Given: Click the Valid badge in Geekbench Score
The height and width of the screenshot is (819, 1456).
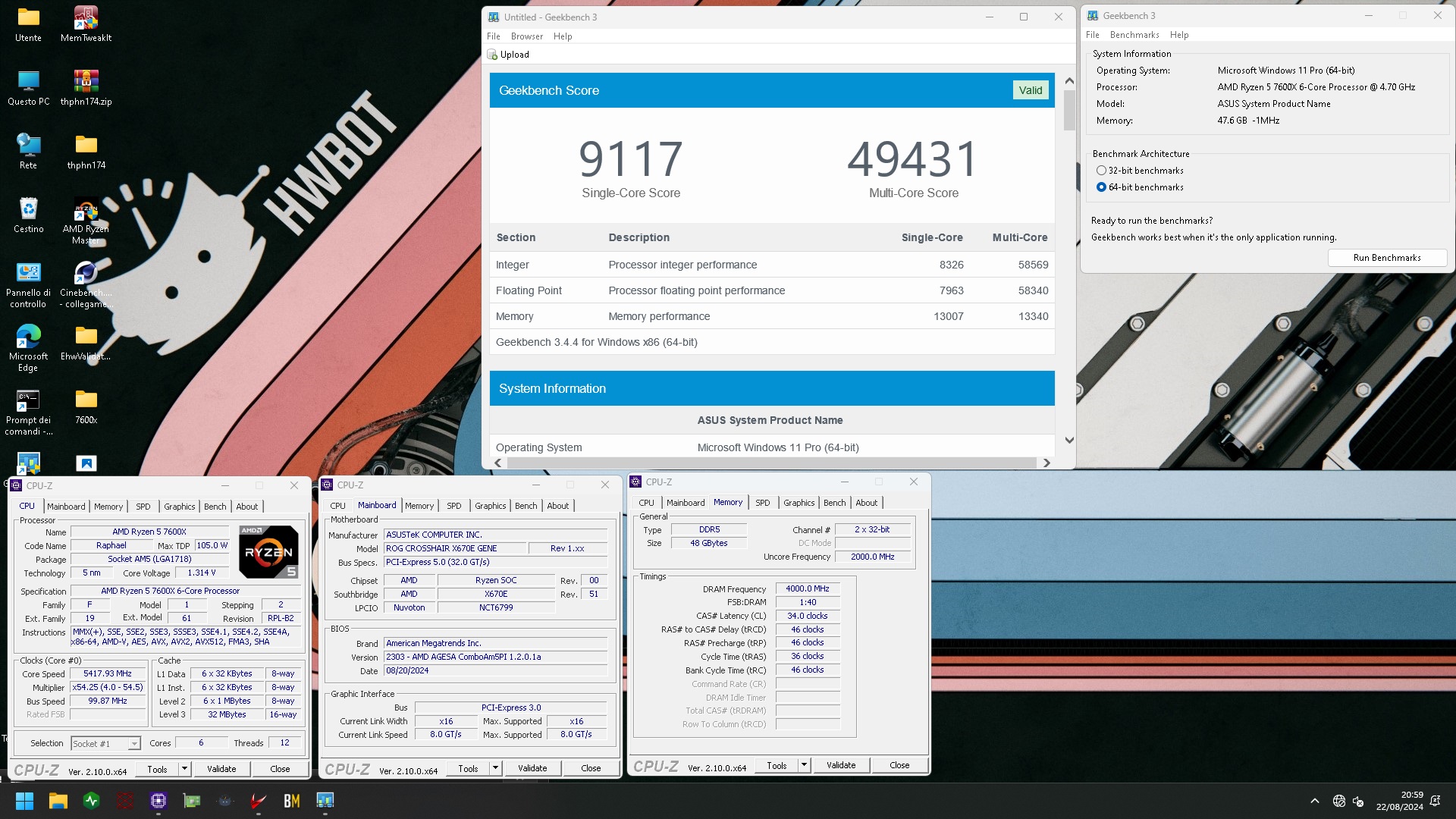Looking at the screenshot, I should coord(1030,90).
